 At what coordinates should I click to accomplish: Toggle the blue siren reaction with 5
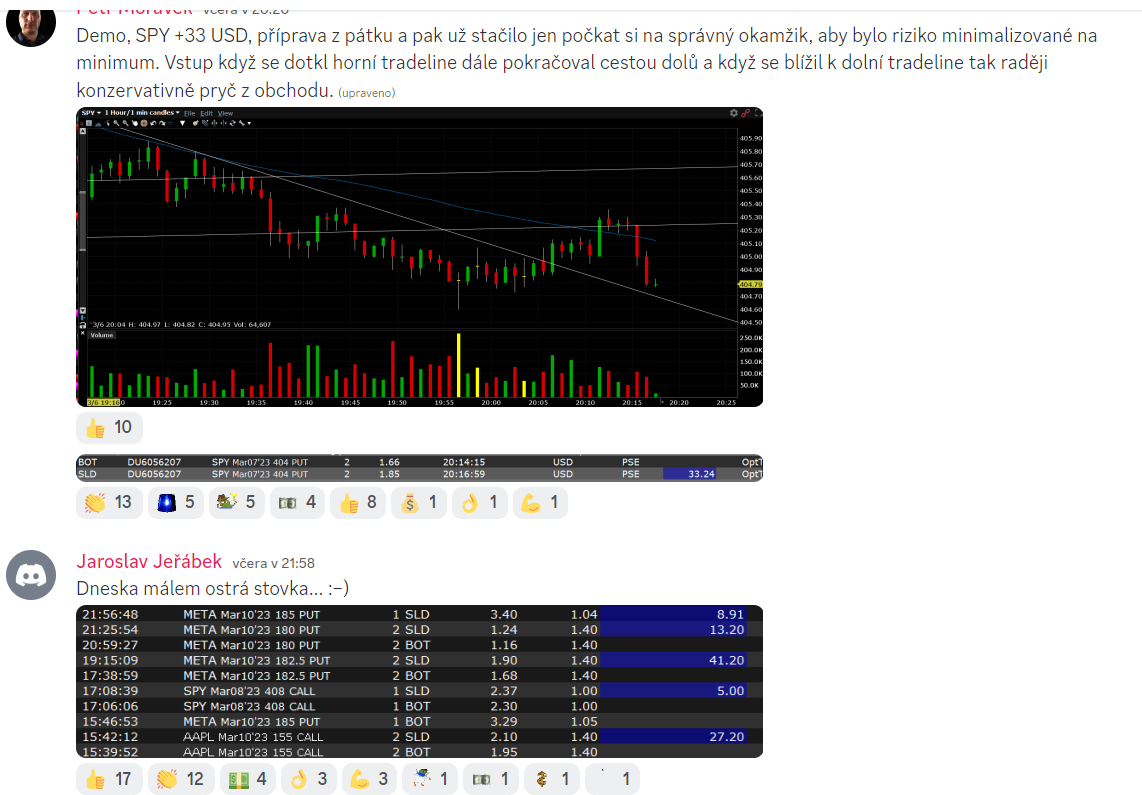[176, 502]
